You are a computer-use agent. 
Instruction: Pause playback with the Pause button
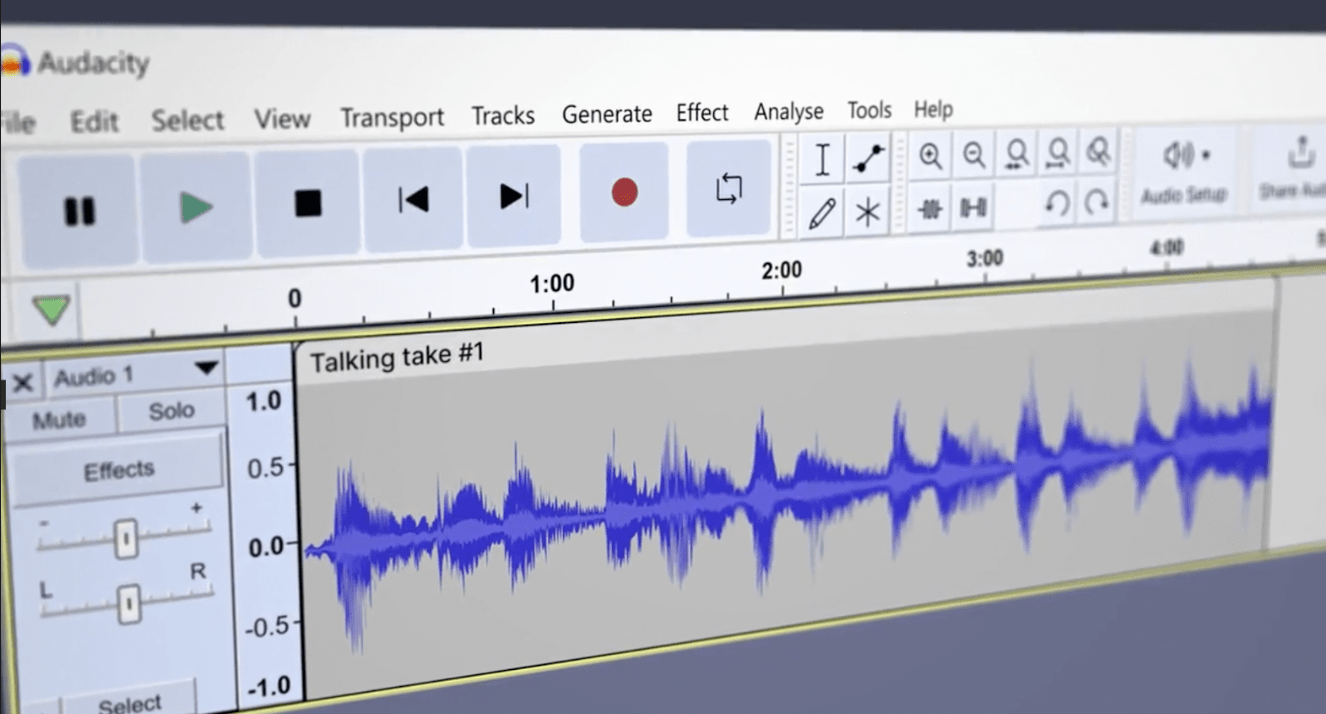(78, 210)
